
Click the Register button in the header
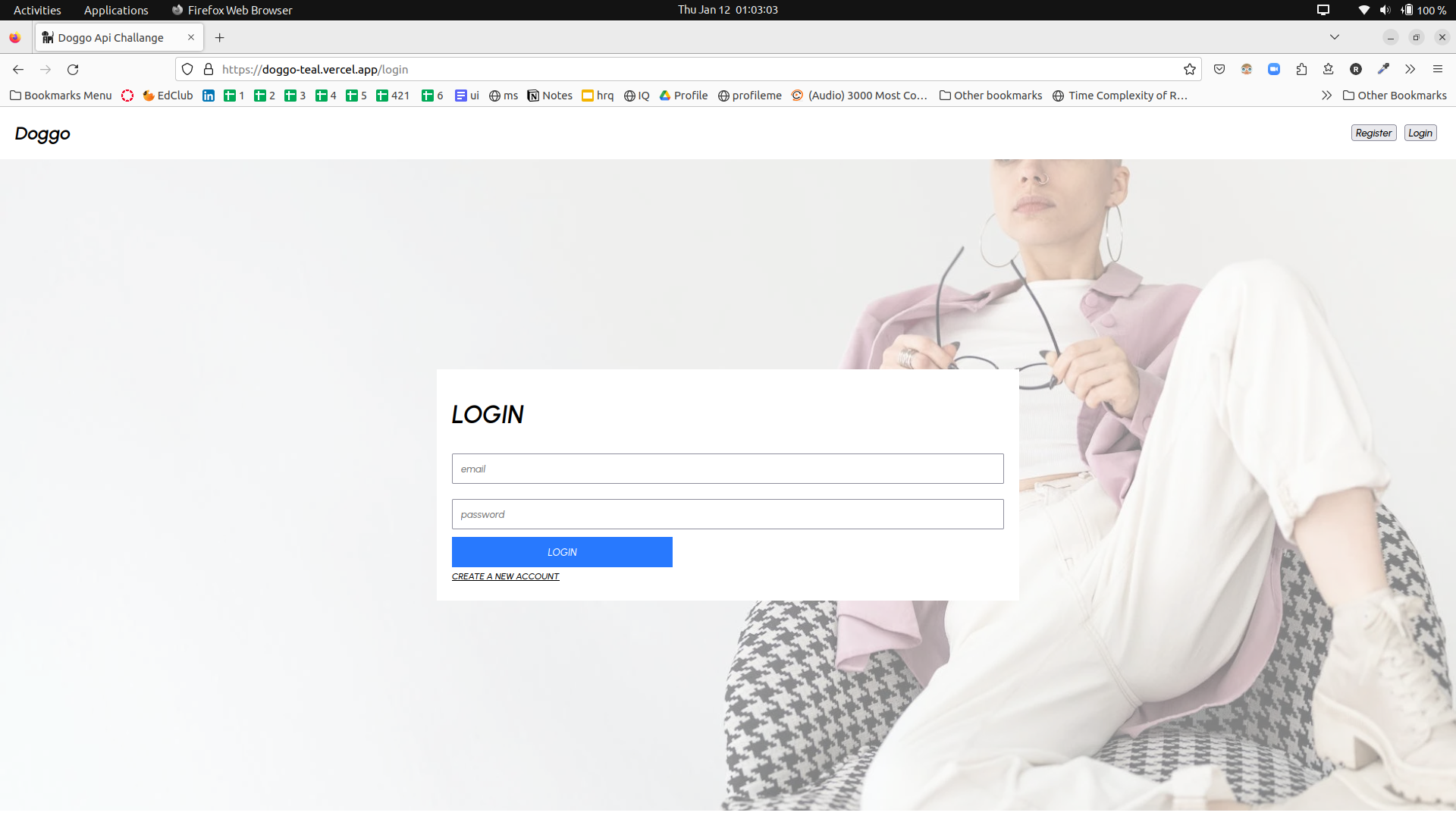coord(1373,133)
